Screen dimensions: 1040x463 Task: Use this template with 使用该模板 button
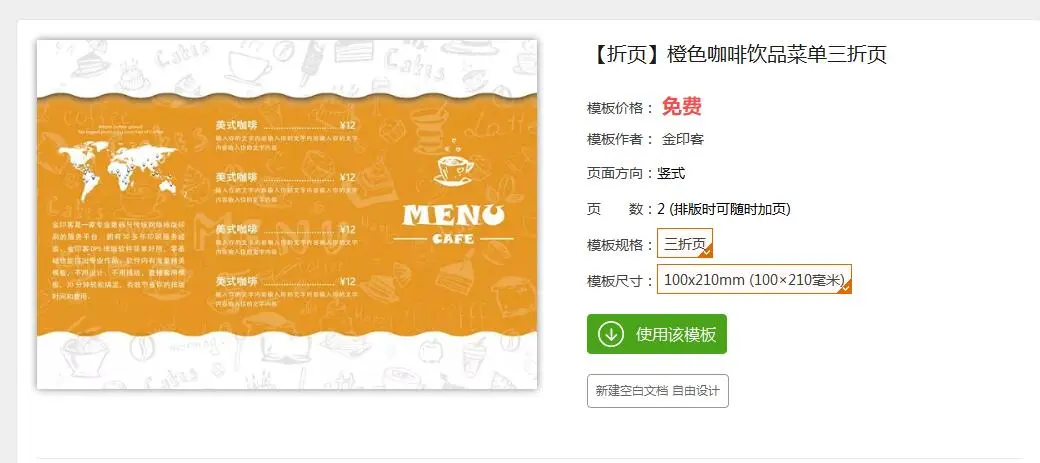(x=657, y=334)
